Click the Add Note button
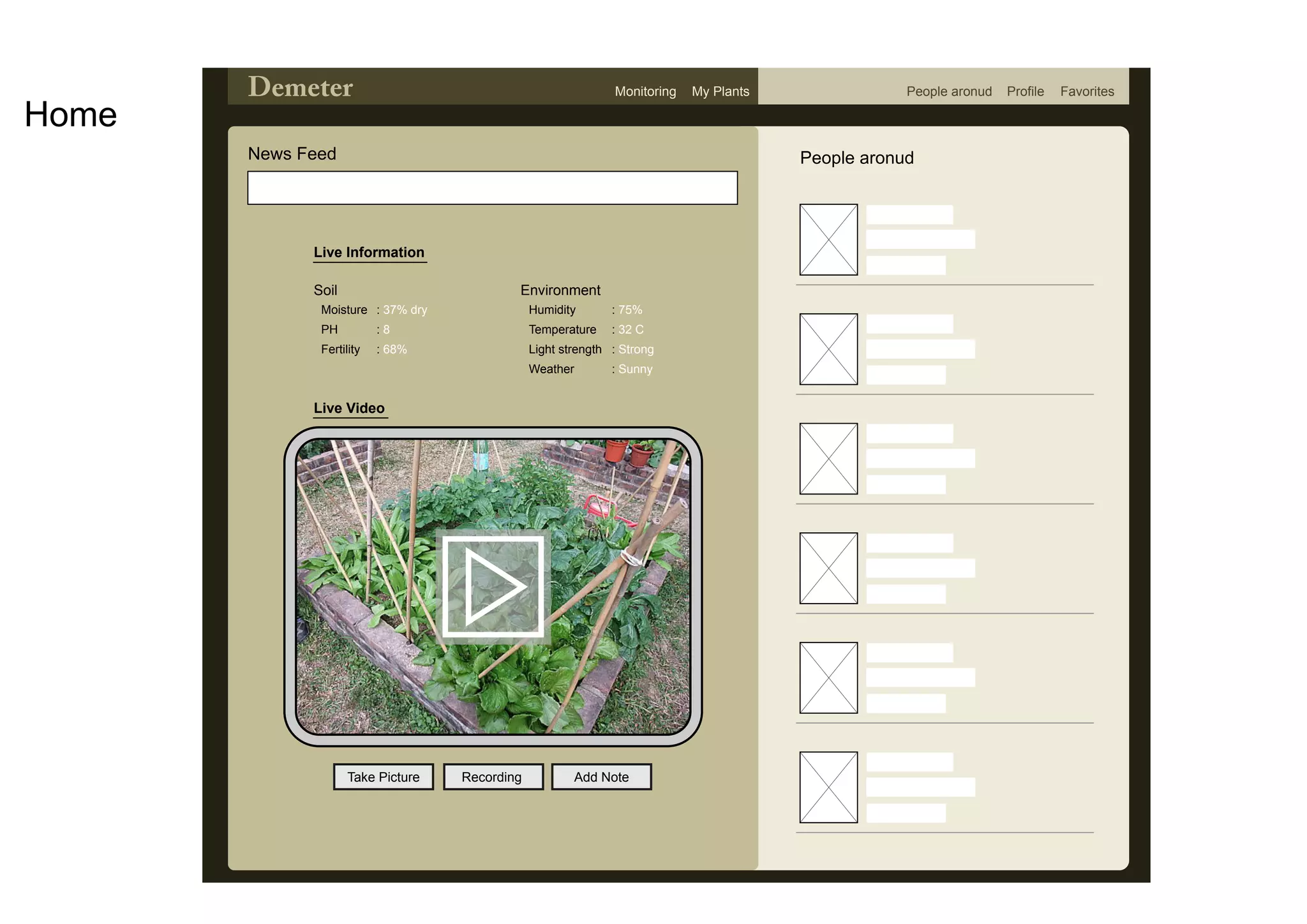 601,777
